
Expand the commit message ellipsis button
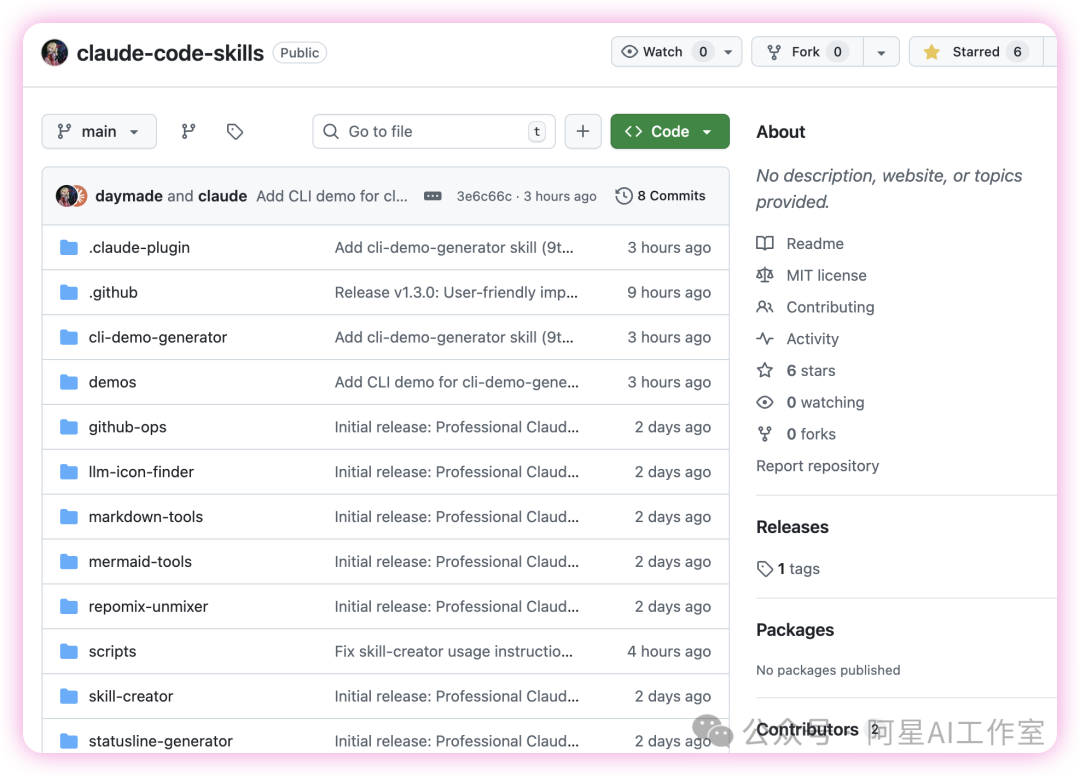433,196
